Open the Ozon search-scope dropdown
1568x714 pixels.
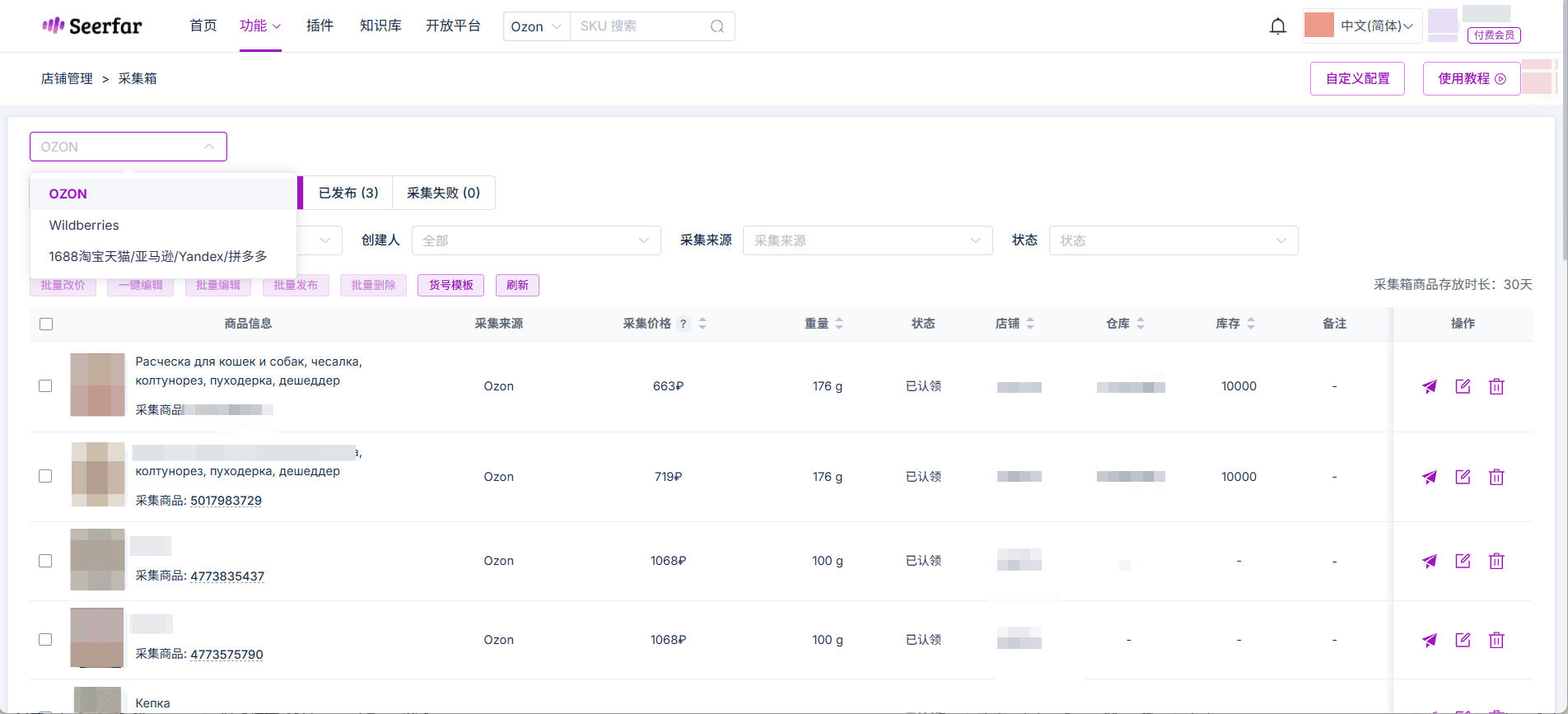(536, 26)
